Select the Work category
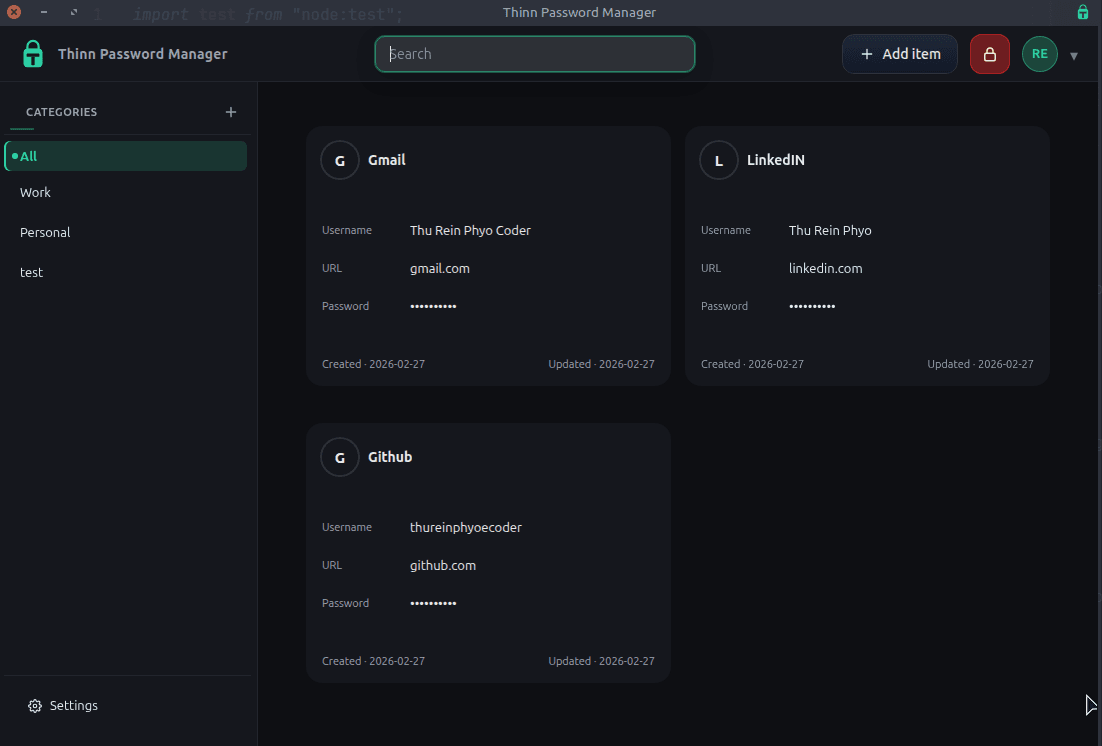The width and height of the screenshot is (1102, 746). (35, 192)
